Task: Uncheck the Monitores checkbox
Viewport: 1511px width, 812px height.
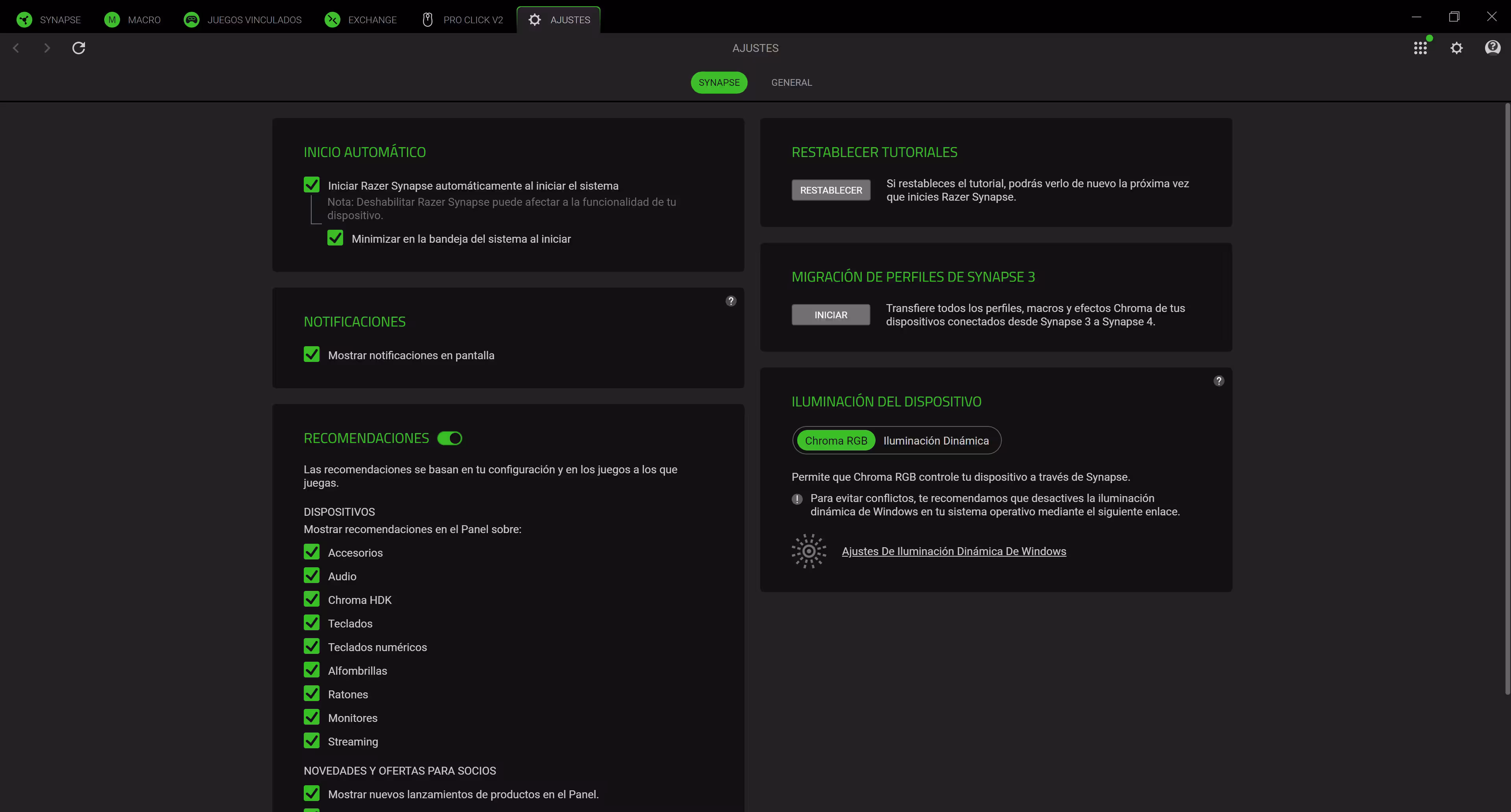Action: tap(312, 717)
